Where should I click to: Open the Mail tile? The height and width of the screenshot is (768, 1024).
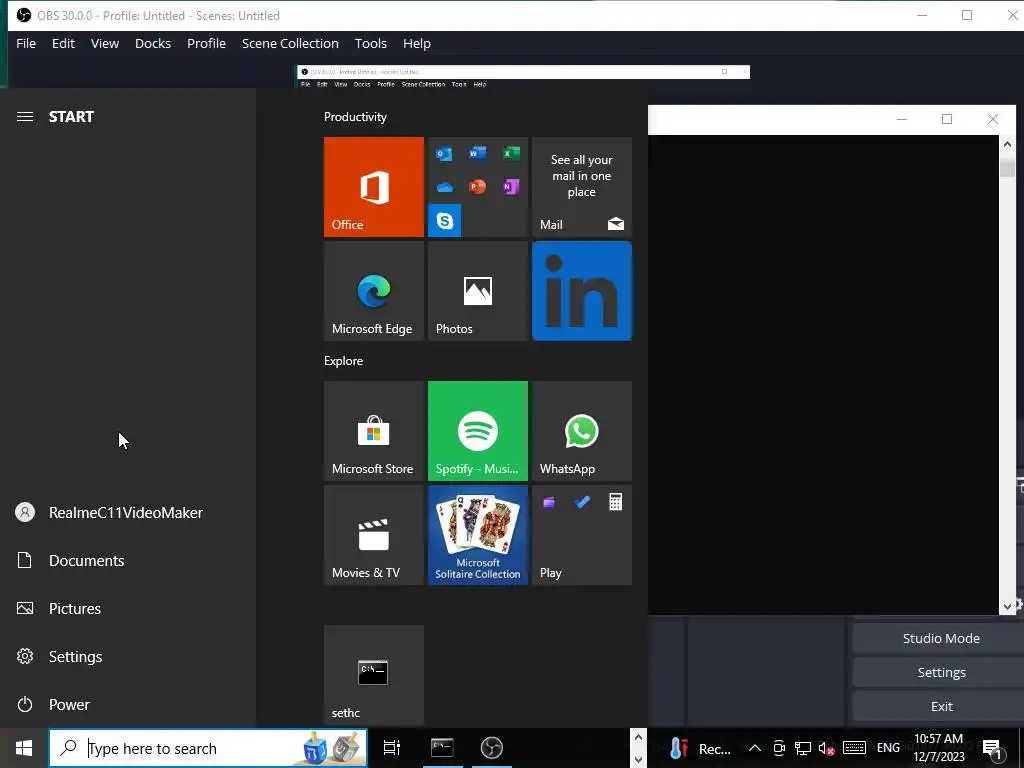[582, 187]
